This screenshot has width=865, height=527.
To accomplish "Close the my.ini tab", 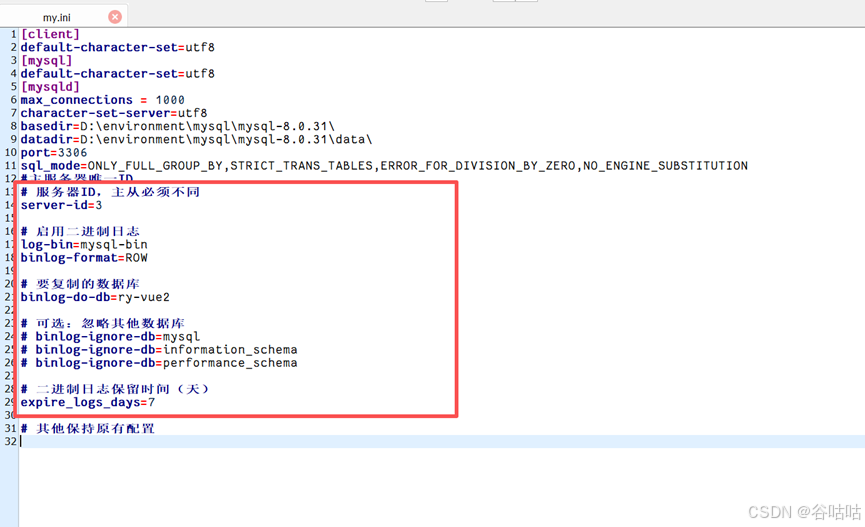I will point(115,17).
